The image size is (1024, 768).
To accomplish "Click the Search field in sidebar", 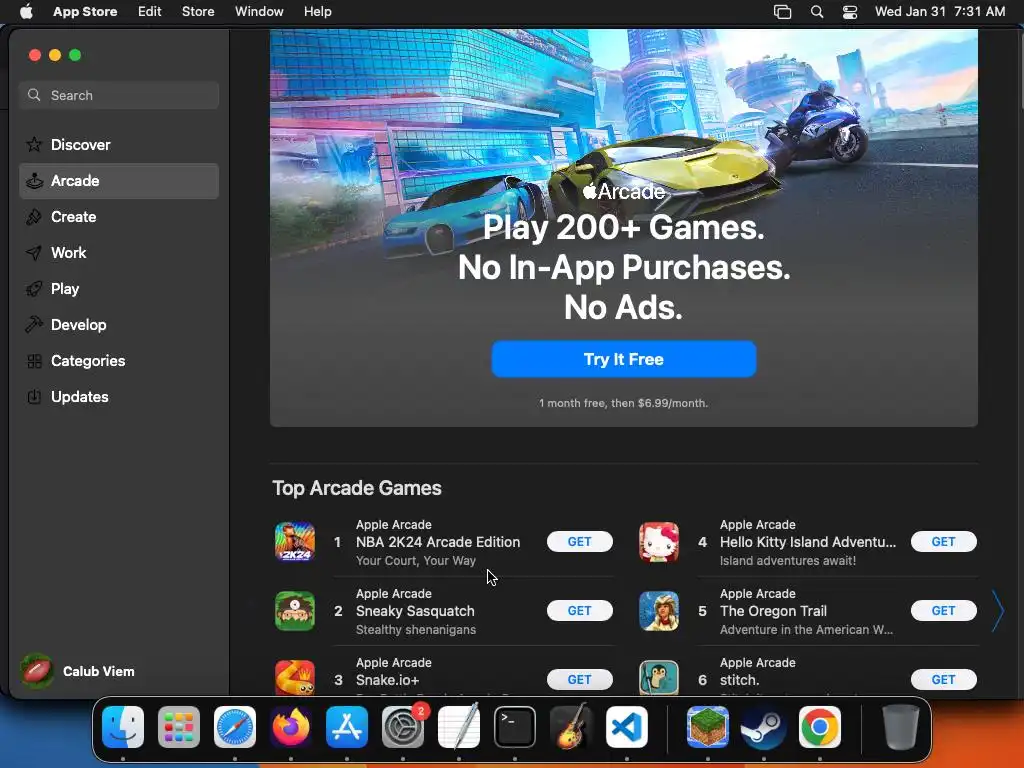I will coord(119,95).
